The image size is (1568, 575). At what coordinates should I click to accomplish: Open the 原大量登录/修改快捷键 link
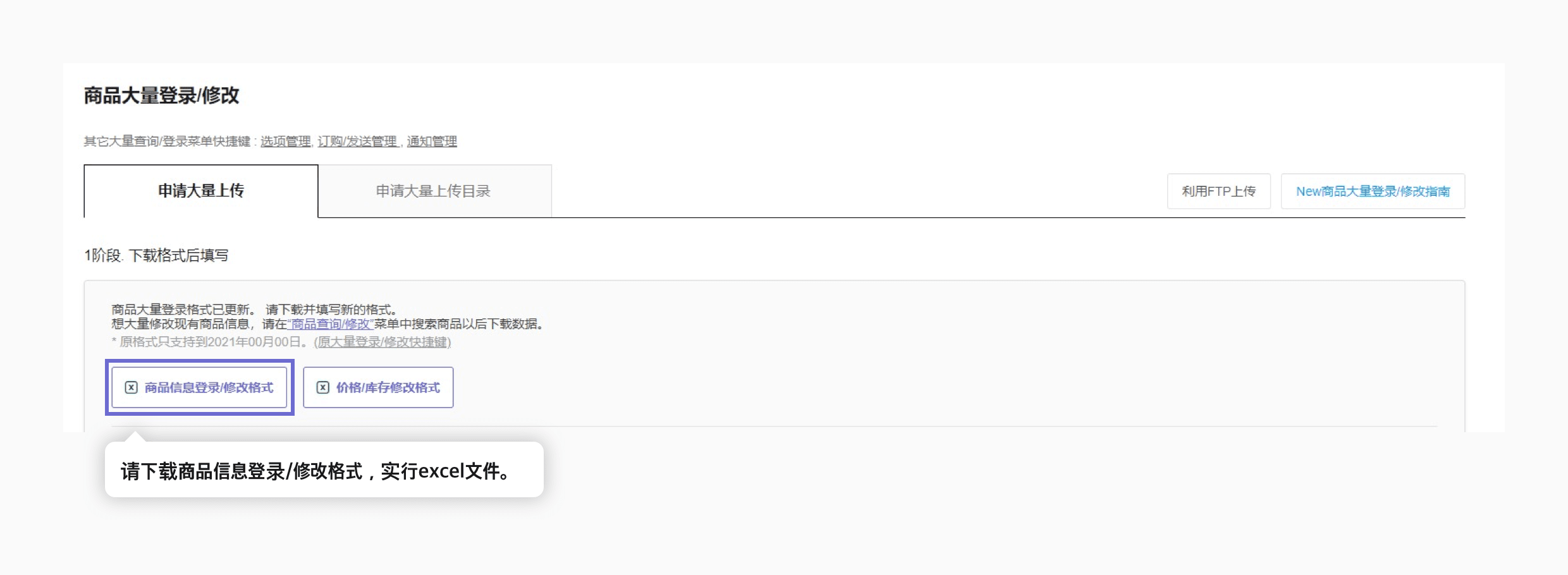pyautogui.click(x=383, y=342)
